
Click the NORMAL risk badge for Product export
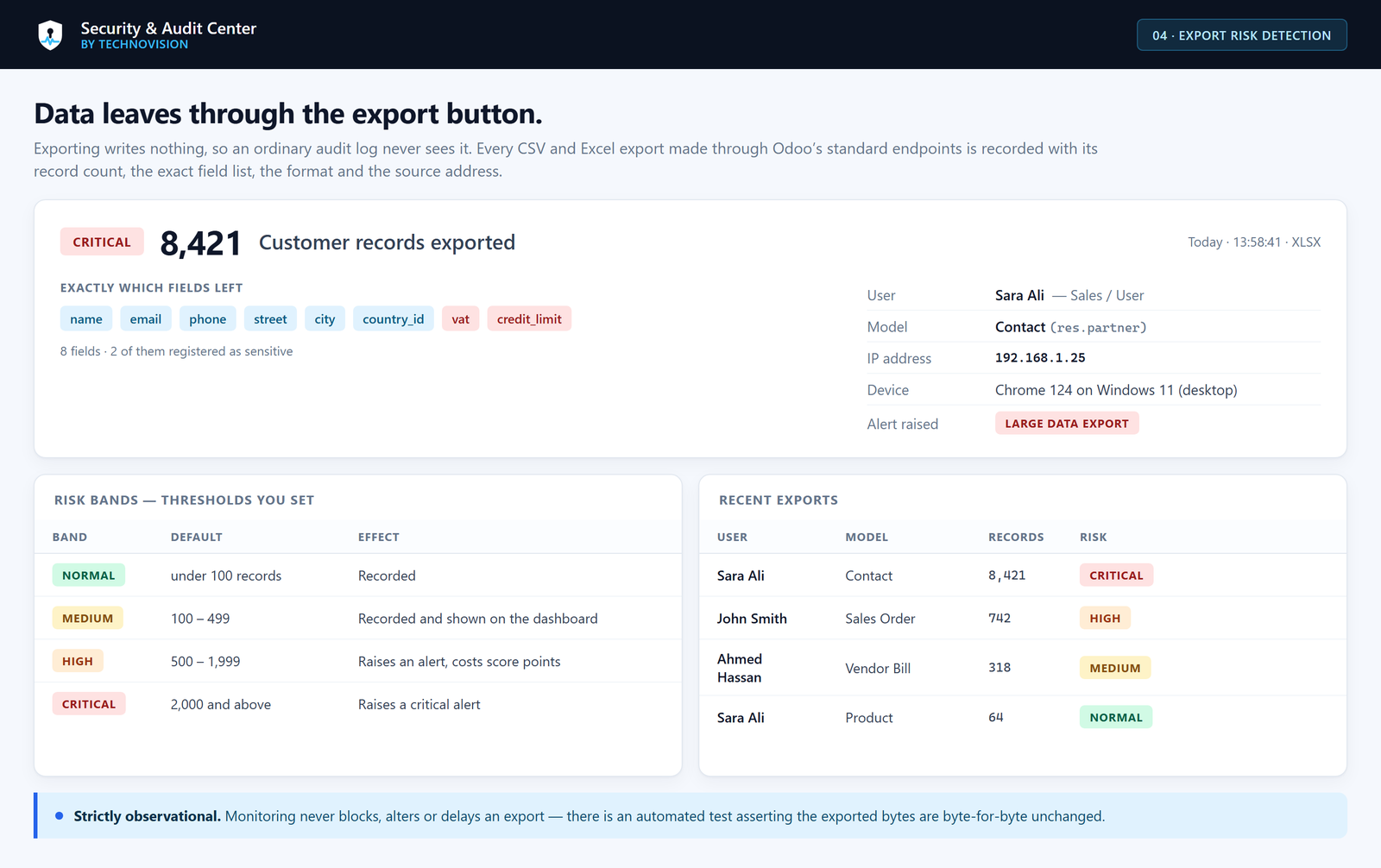coord(1116,717)
